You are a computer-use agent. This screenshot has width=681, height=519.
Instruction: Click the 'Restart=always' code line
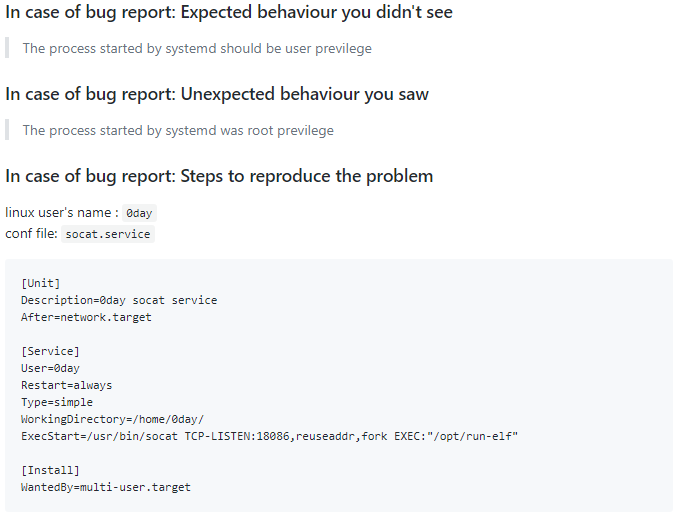point(66,385)
